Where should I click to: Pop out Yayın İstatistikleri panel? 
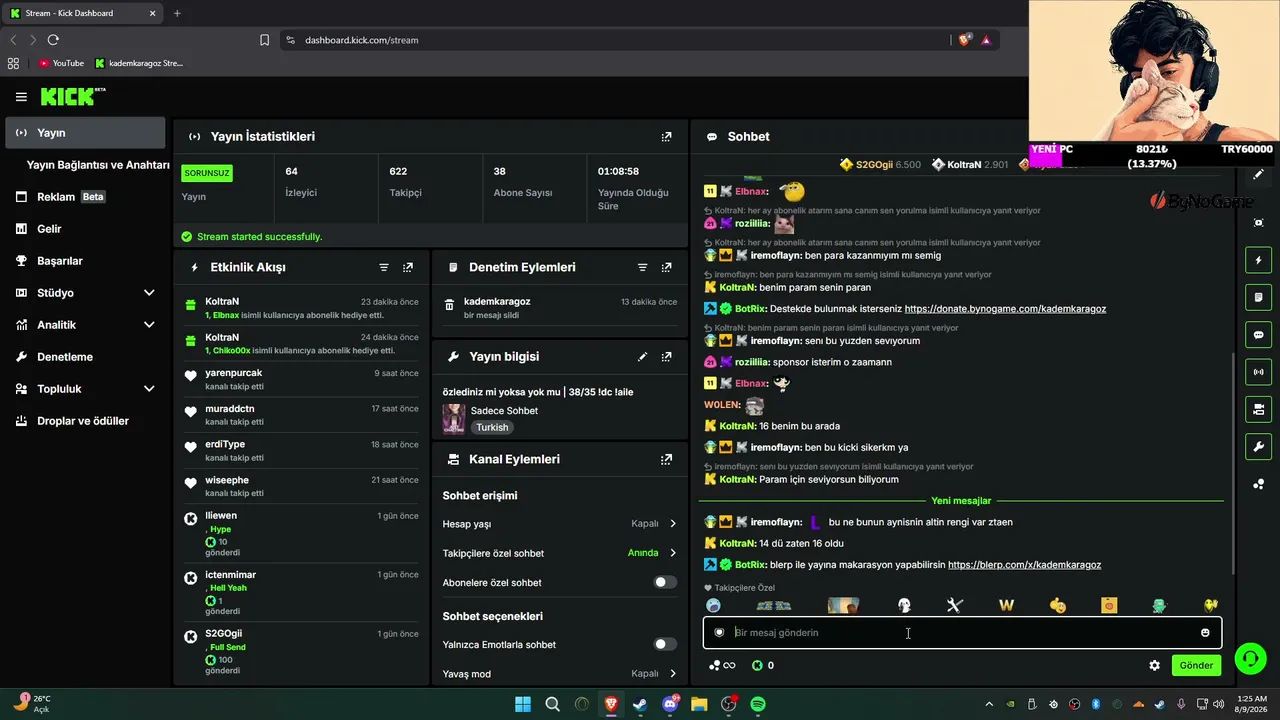pos(667,137)
